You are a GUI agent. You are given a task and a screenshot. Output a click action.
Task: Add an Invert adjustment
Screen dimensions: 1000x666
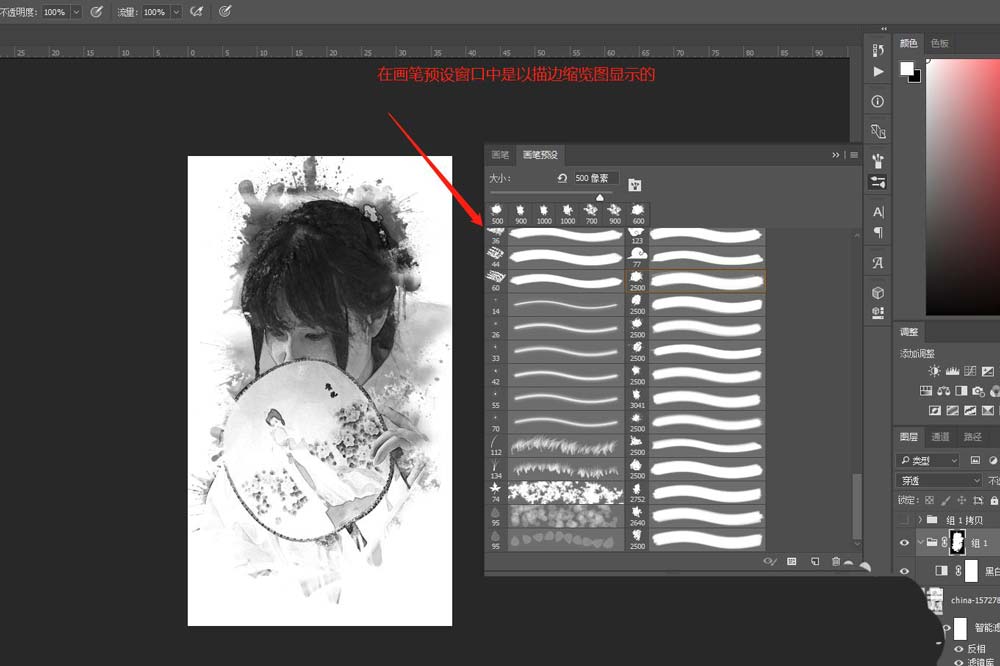[934, 410]
